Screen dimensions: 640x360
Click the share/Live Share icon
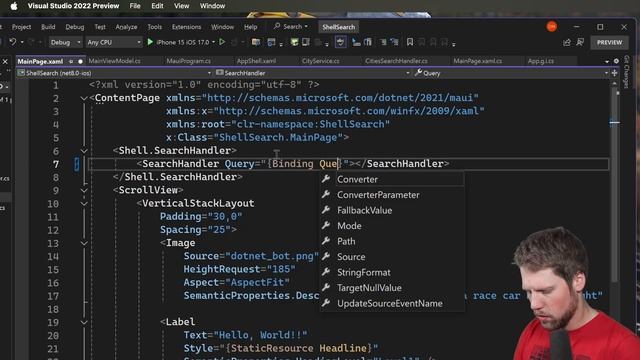coord(567,42)
